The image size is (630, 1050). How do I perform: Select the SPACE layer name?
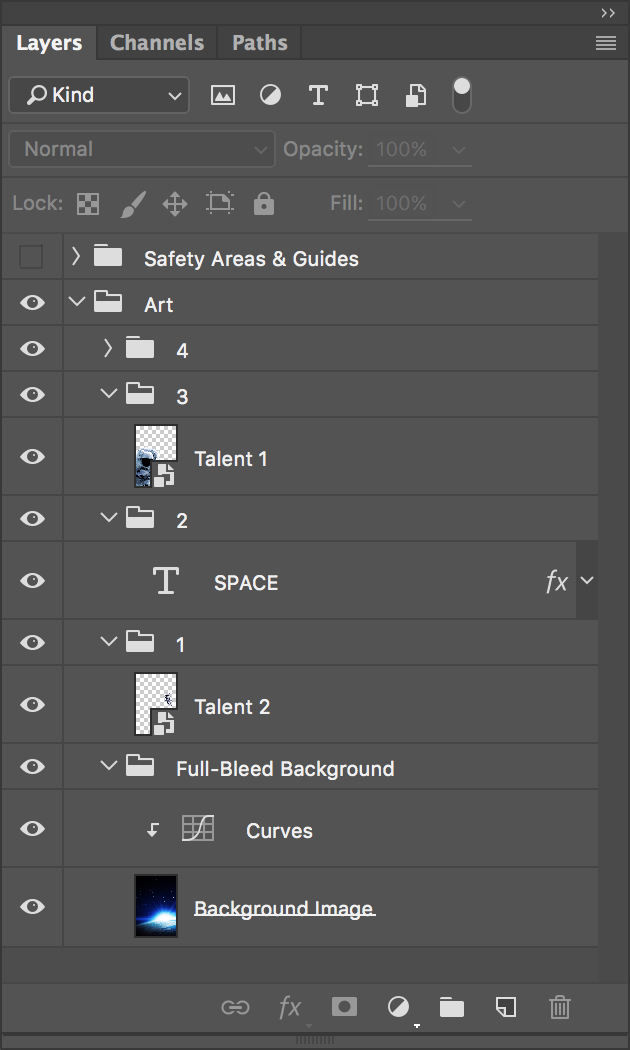tap(246, 583)
